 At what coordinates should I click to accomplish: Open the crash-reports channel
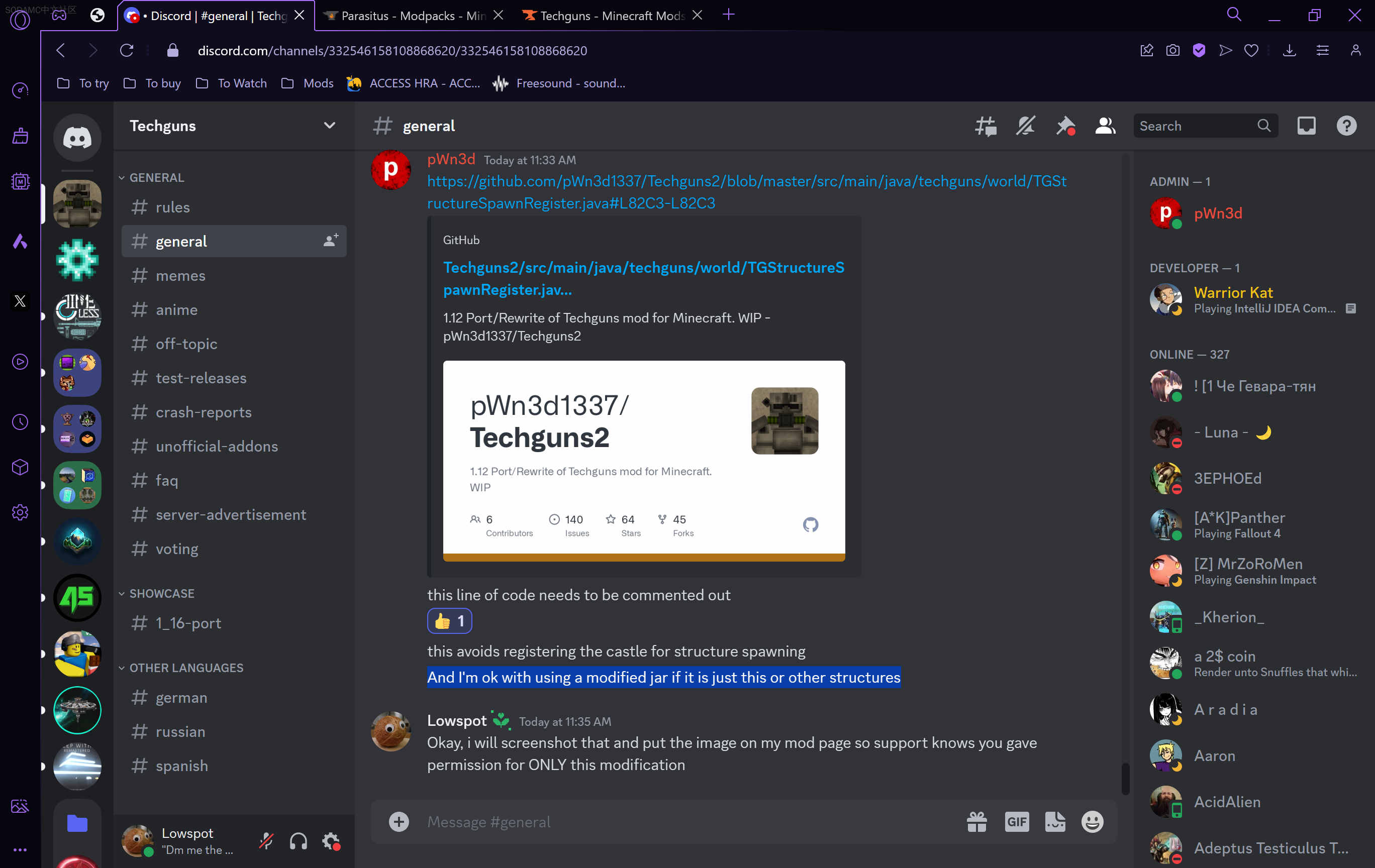(x=234, y=412)
